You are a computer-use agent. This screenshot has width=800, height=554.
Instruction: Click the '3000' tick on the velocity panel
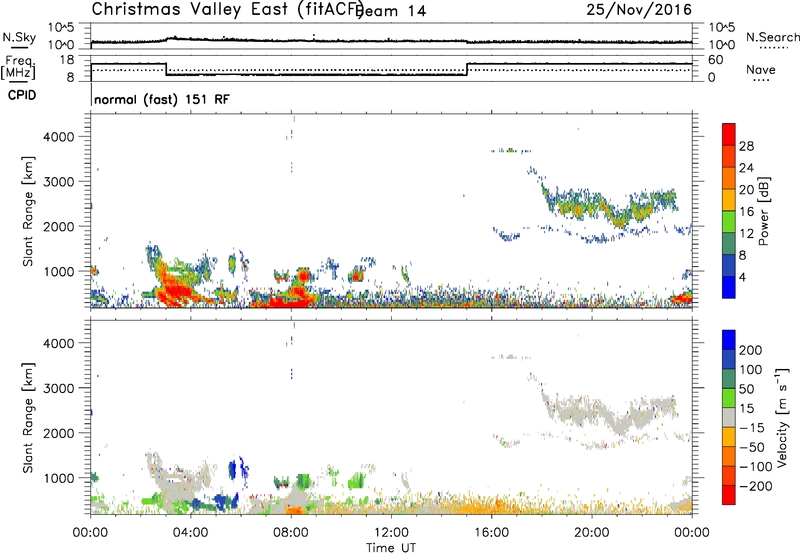58,388
